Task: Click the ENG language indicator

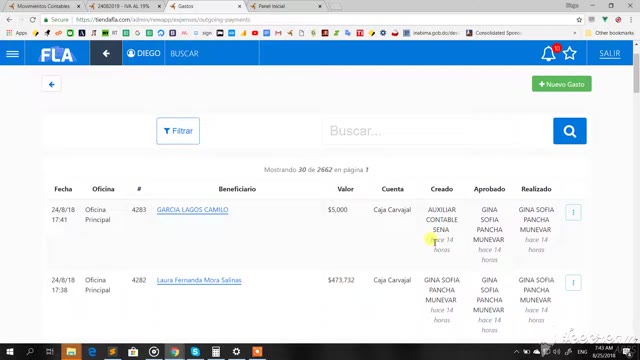Action: pos(582,351)
